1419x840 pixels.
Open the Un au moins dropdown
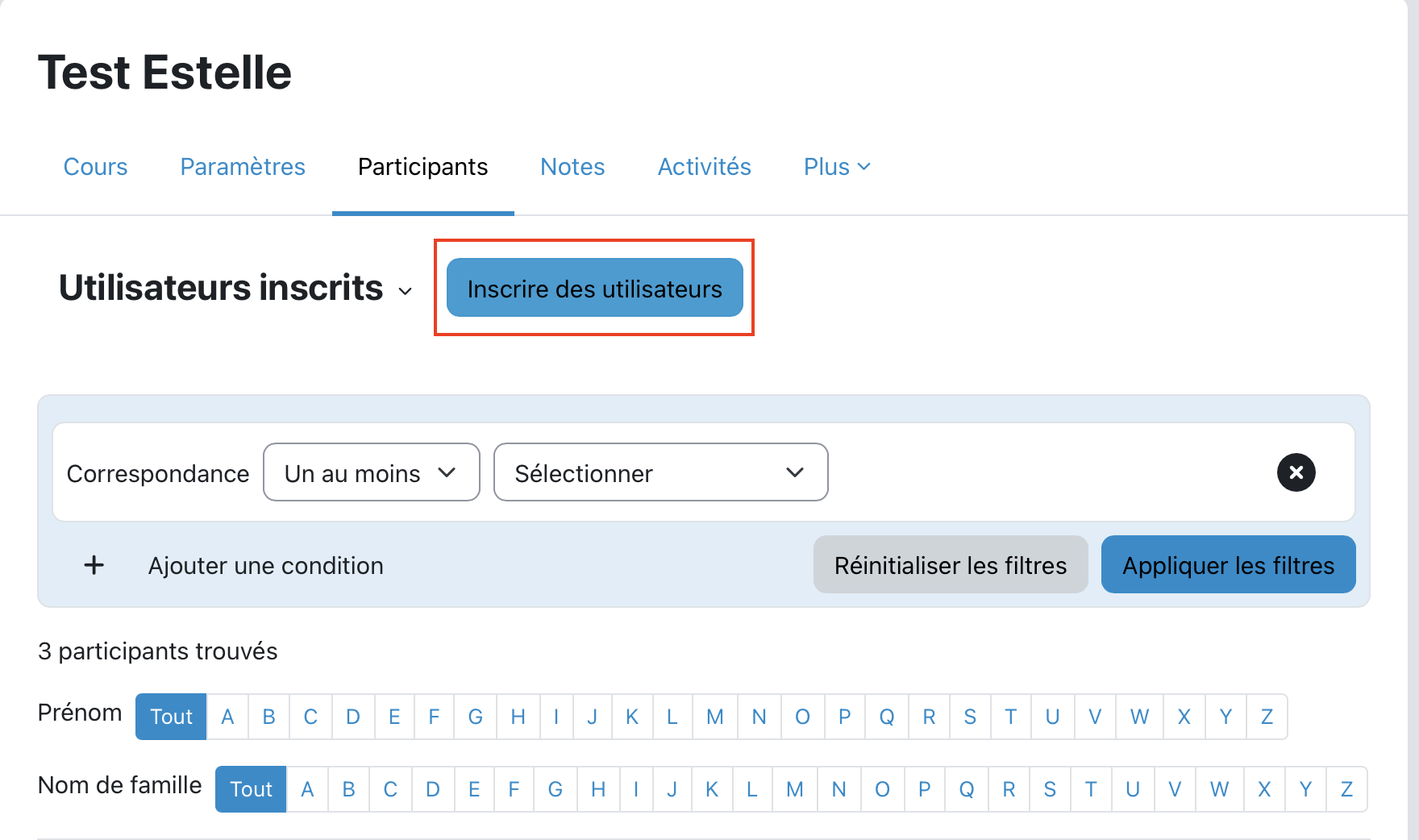371,472
